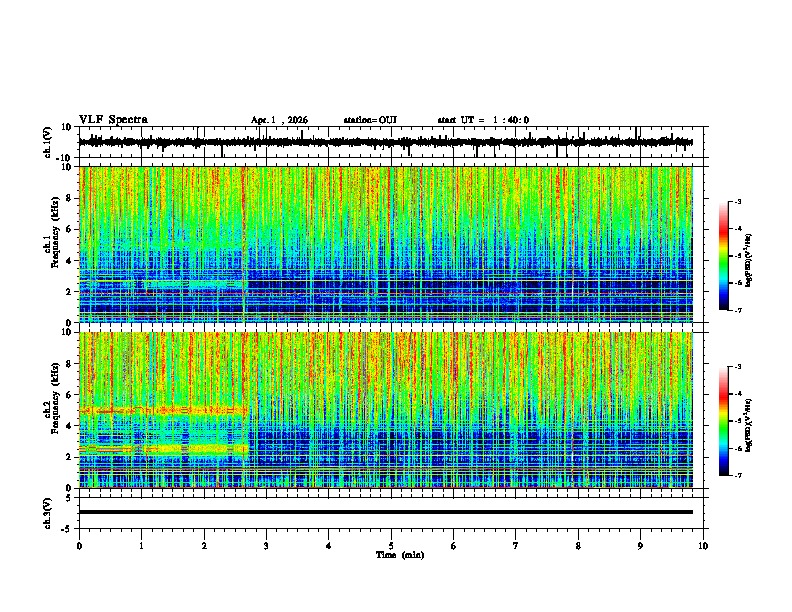Click time axis tick label "7"
Viewport: 792px width, 612px height.
point(516,546)
